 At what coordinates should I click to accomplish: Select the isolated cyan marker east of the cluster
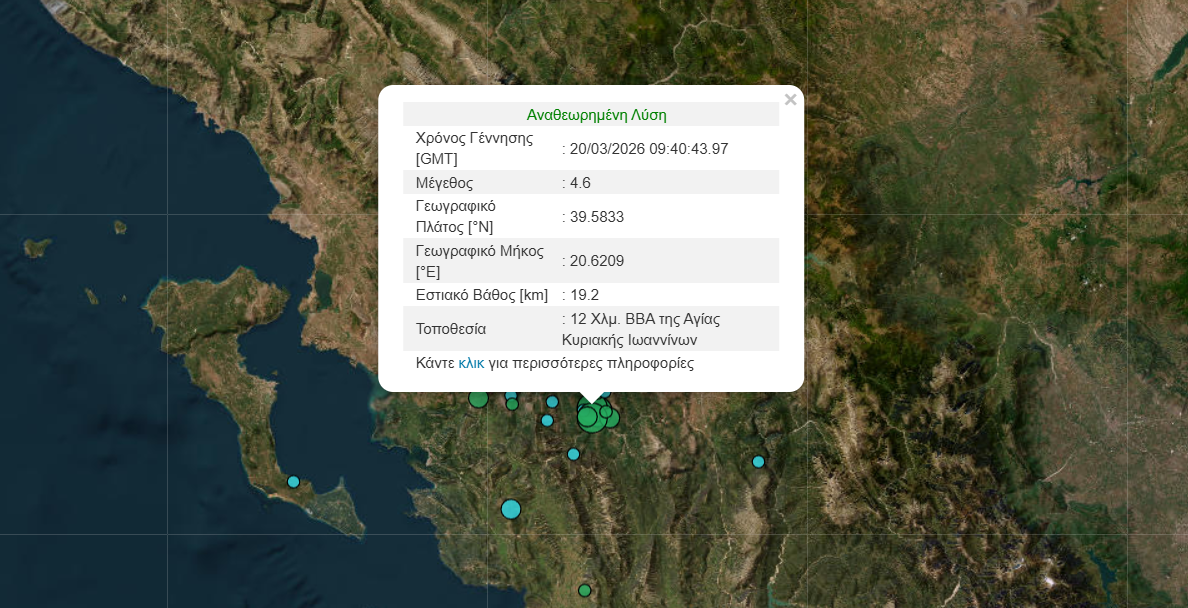[758, 461]
